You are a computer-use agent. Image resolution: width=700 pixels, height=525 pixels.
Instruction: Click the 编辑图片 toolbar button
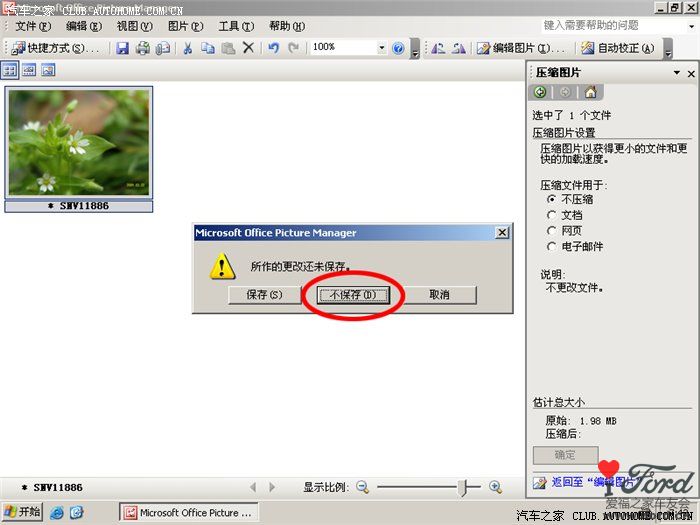tap(521, 48)
